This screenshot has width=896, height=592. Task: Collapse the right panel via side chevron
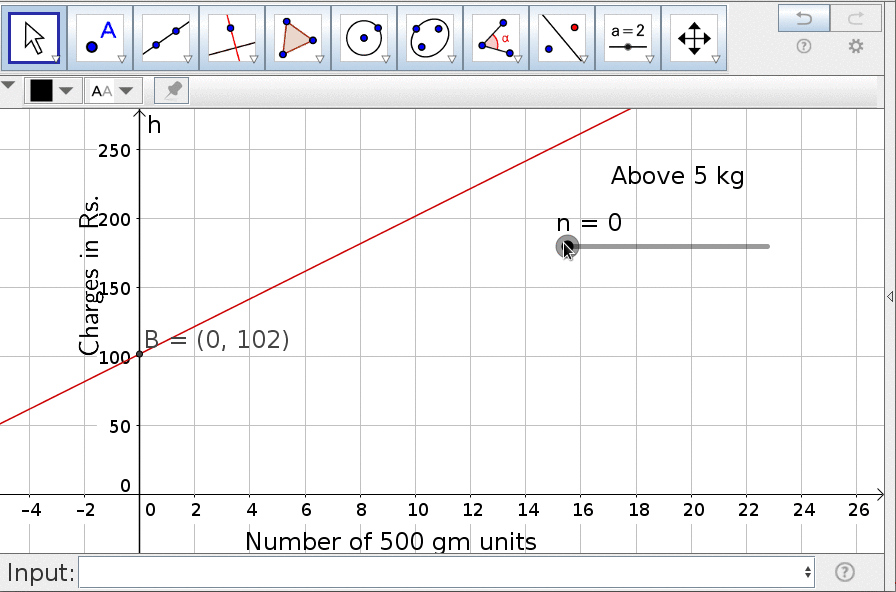888,295
